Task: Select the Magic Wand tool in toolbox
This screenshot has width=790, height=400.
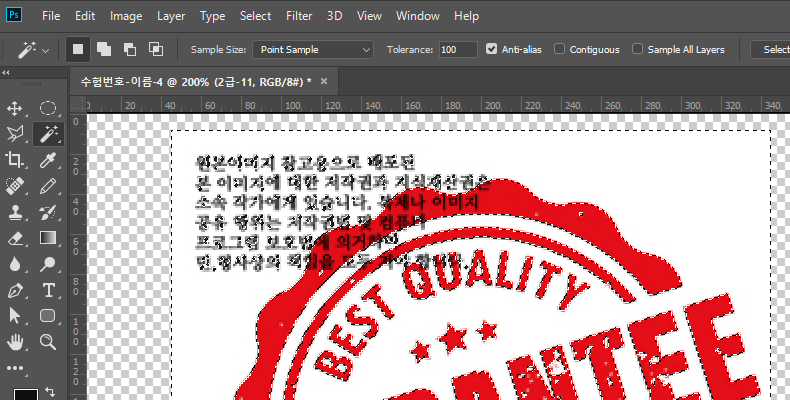Action: [48, 134]
